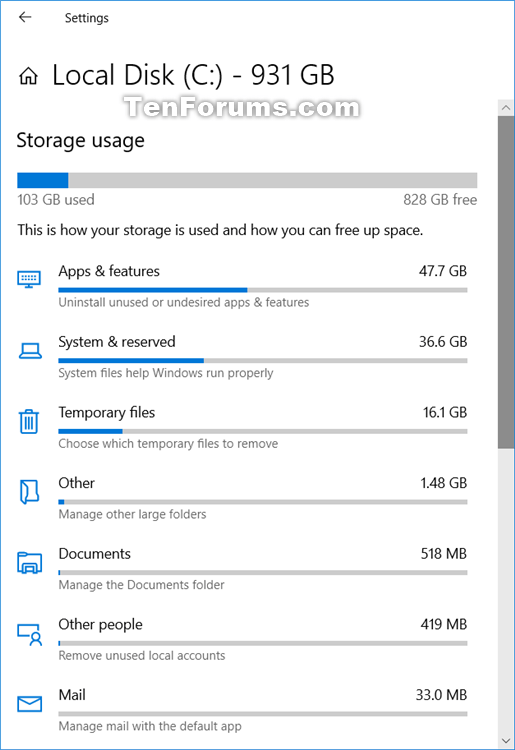
Task: Open System & reserved storage details
Action: click(x=242, y=357)
